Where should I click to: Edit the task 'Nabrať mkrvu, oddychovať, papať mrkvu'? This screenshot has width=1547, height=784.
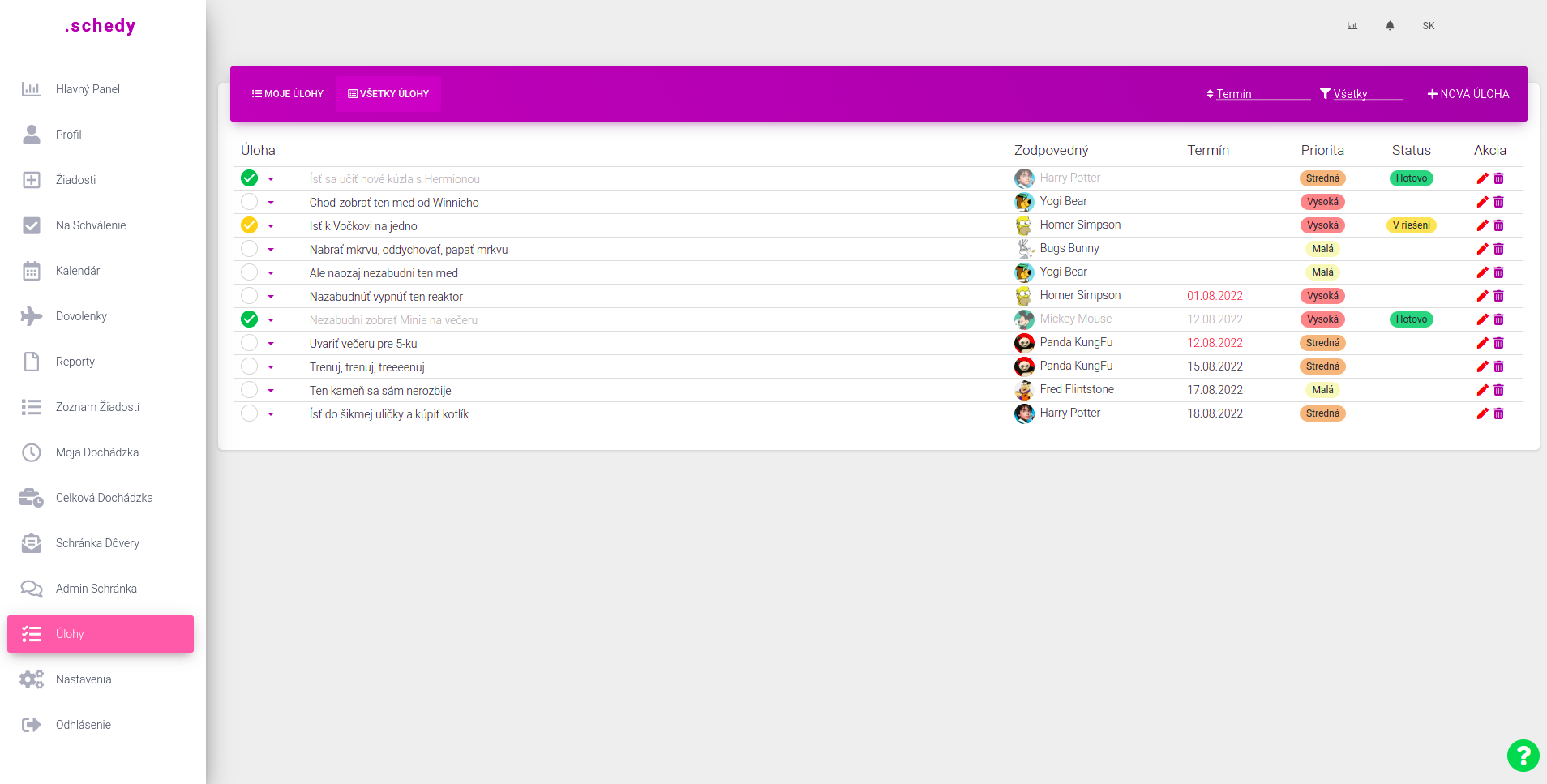[x=1482, y=249]
